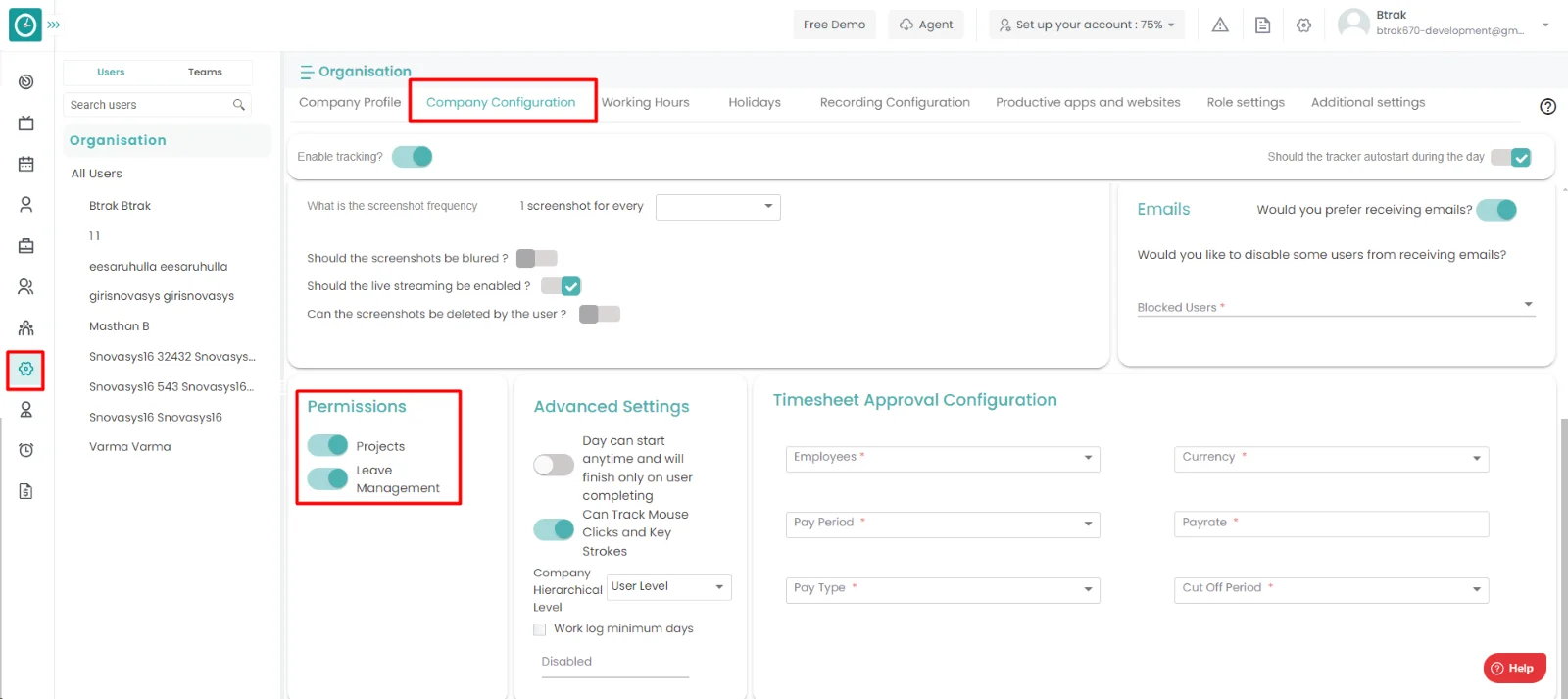Expand the screenshot frequency dropdown
Screen dimensions: 1568x699
717,207
